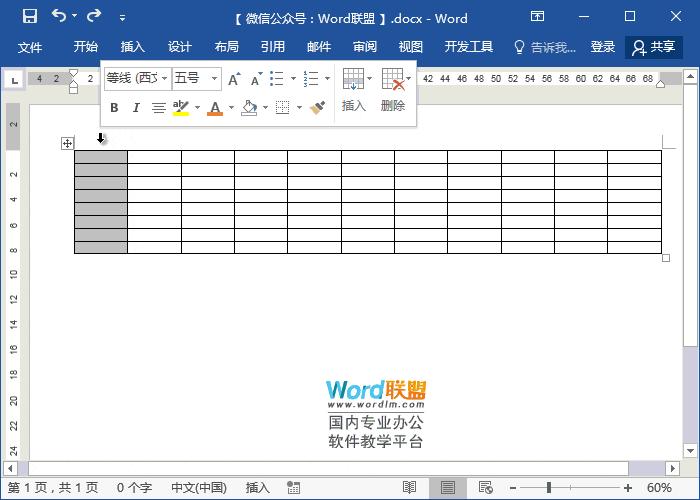700x500 pixels.
Task: Open font color dropdown arrow
Action: pyautogui.click(x=231, y=108)
